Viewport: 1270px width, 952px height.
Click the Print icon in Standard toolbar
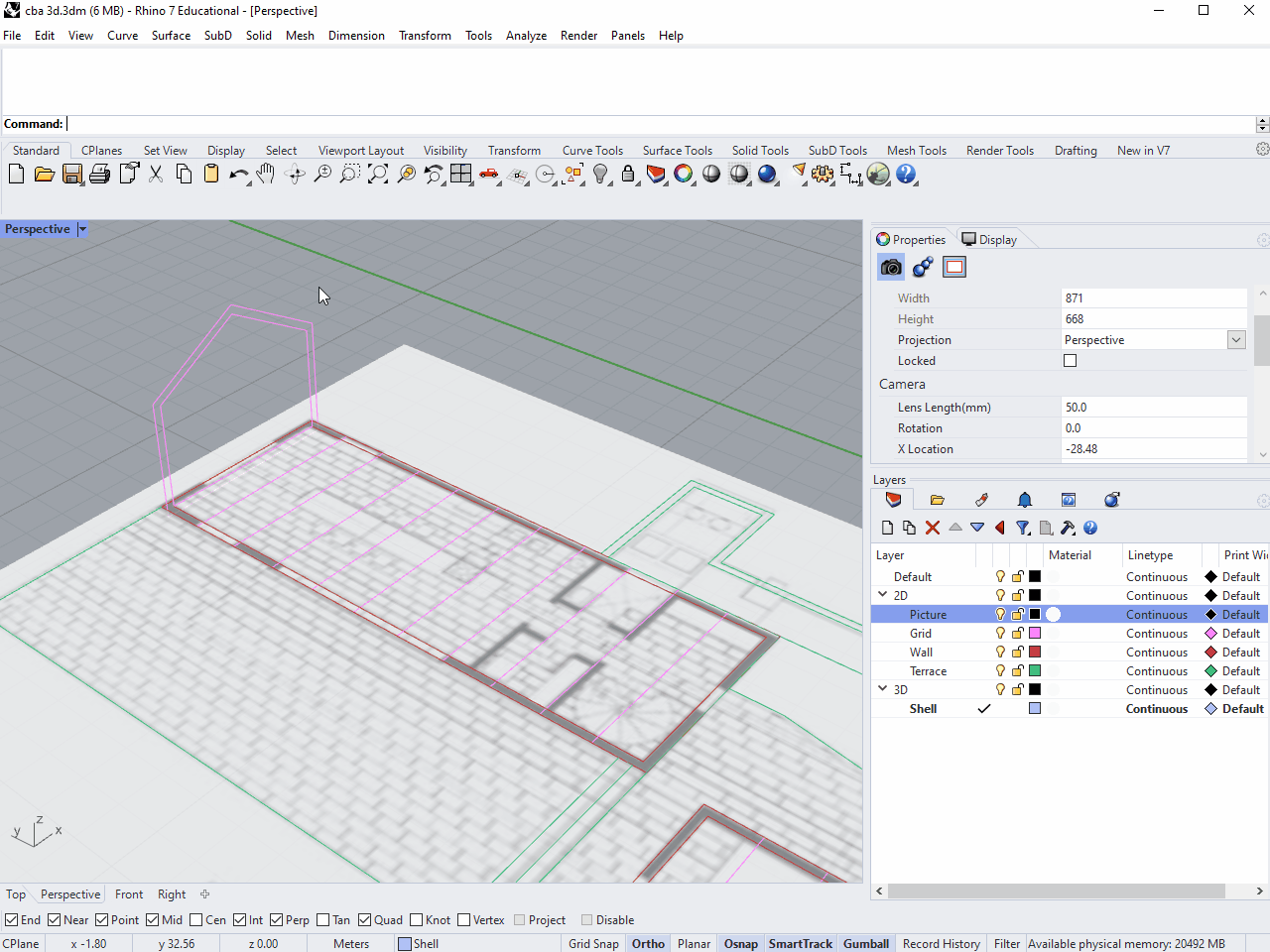(99, 175)
